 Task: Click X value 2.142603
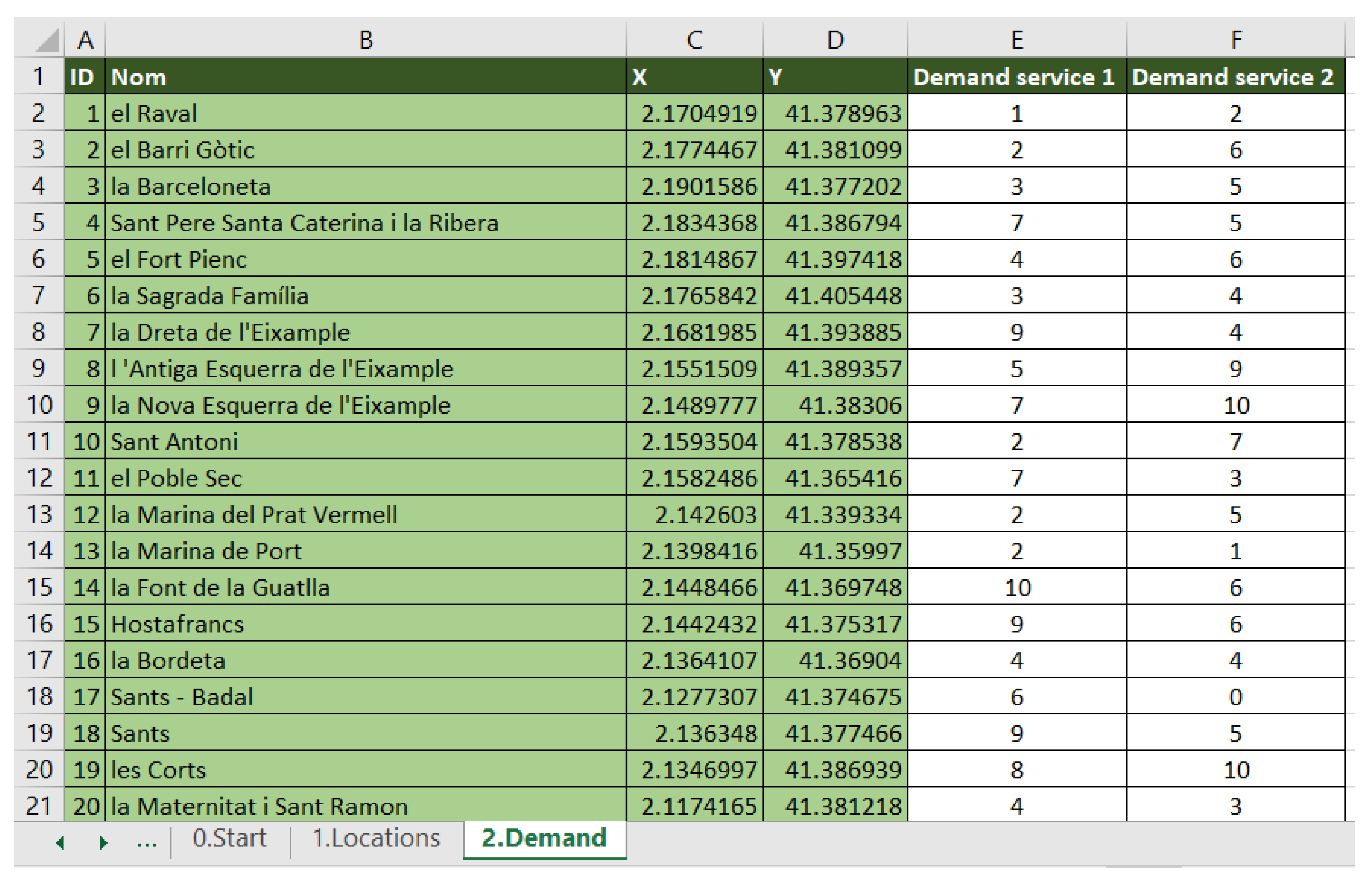click(695, 514)
